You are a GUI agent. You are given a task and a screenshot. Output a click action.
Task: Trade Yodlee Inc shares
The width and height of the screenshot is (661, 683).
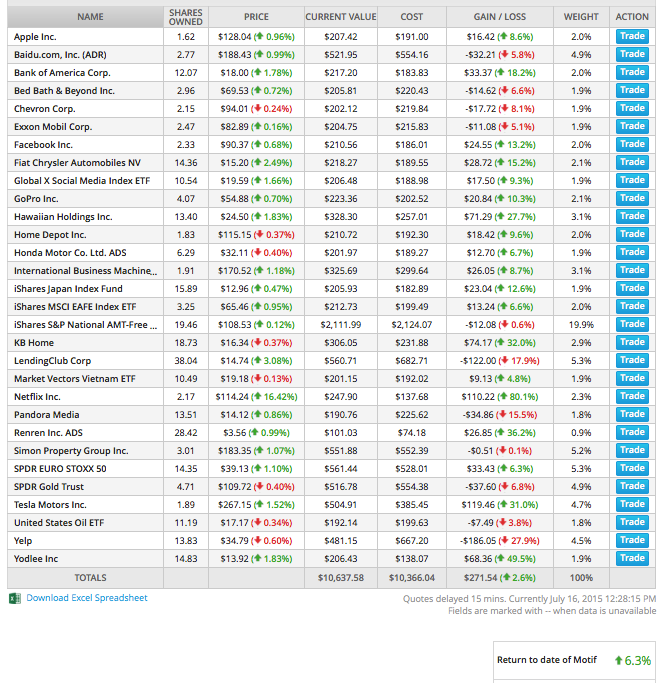(632, 558)
